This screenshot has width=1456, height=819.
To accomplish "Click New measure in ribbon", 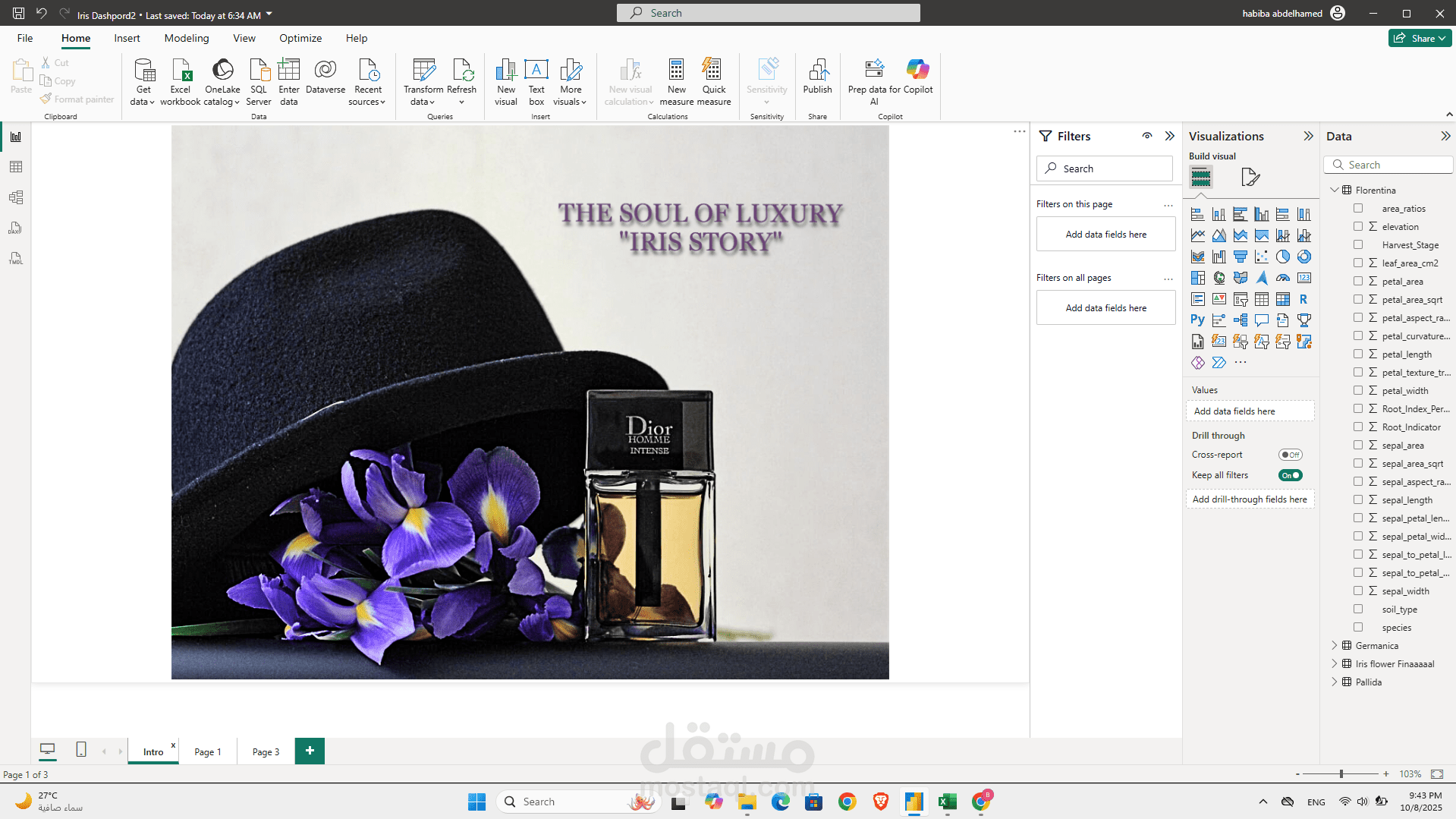I will coord(676,82).
